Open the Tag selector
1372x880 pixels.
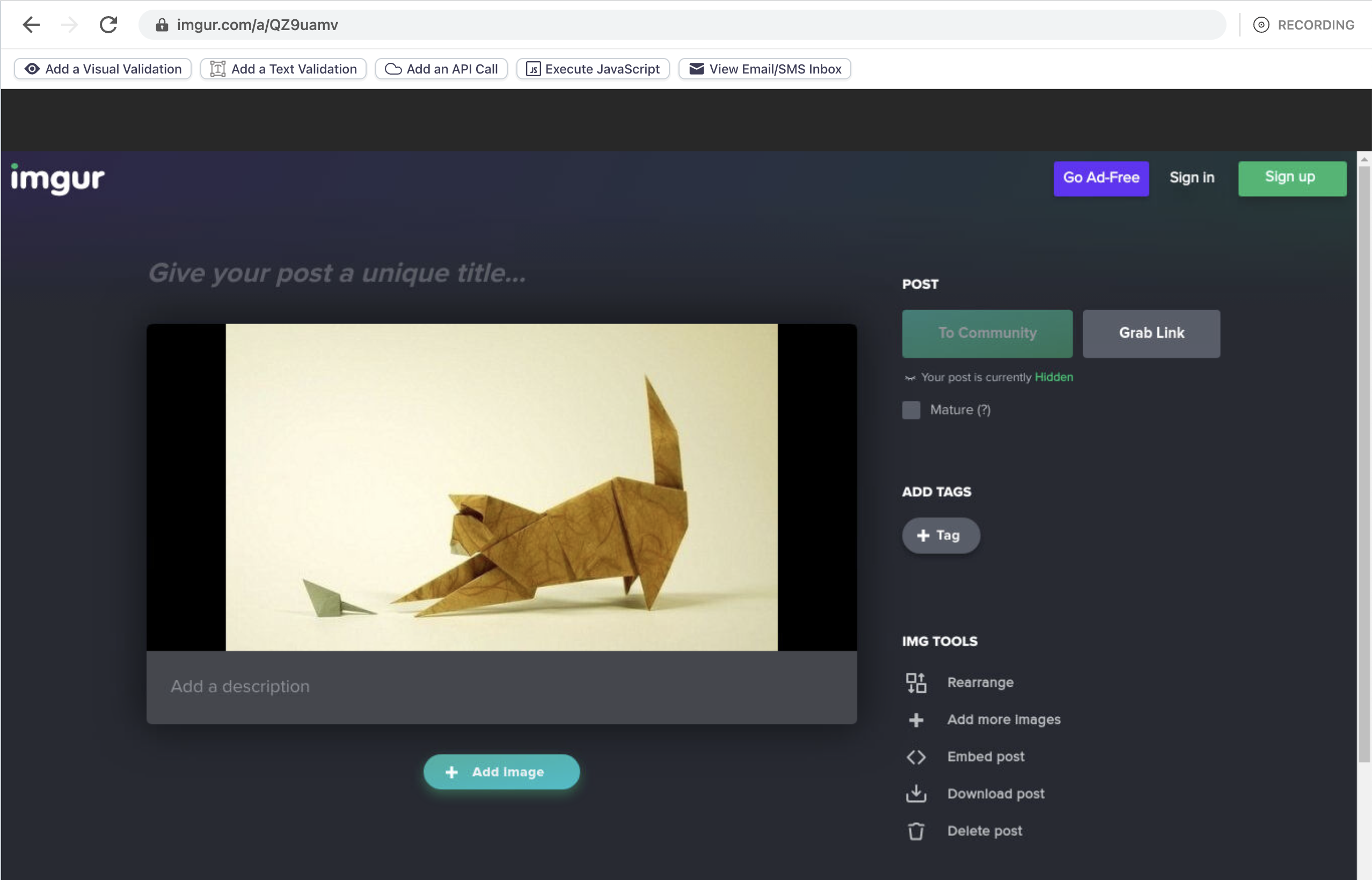pyautogui.click(x=940, y=536)
